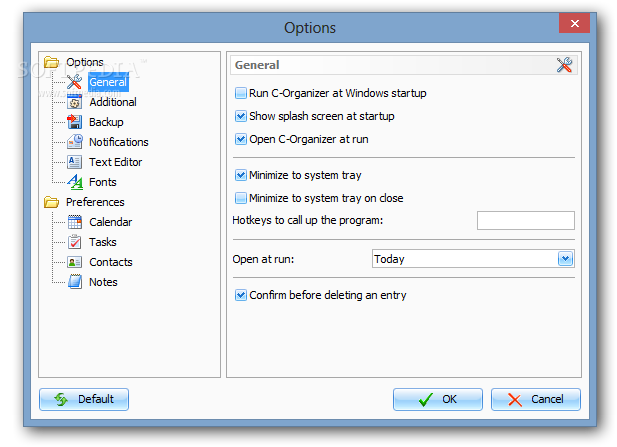Click the Contacts card icon

(x=74, y=262)
